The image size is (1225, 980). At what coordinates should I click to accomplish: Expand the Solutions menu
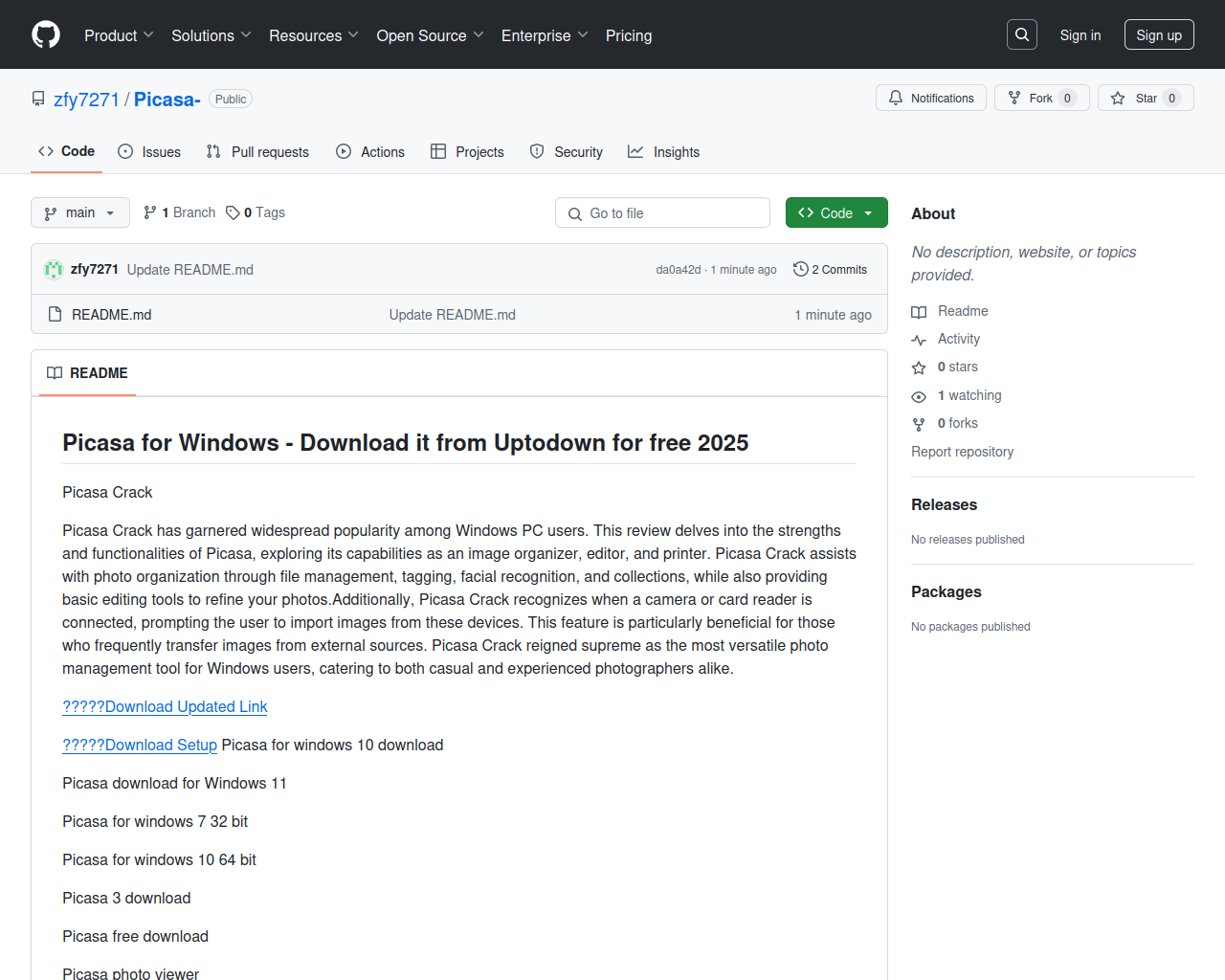pos(212,35)
